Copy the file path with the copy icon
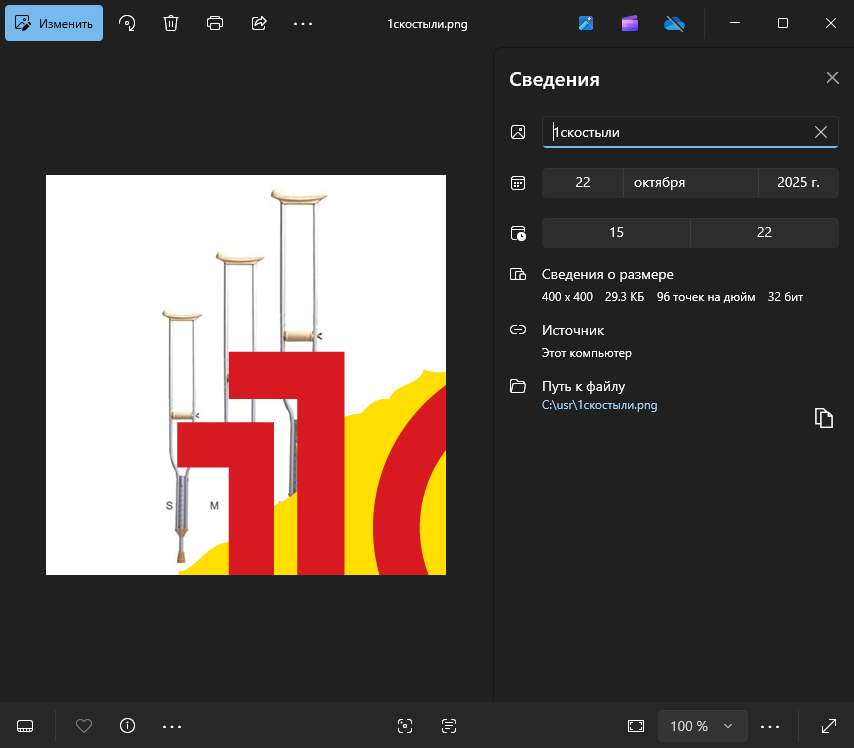 823,418
